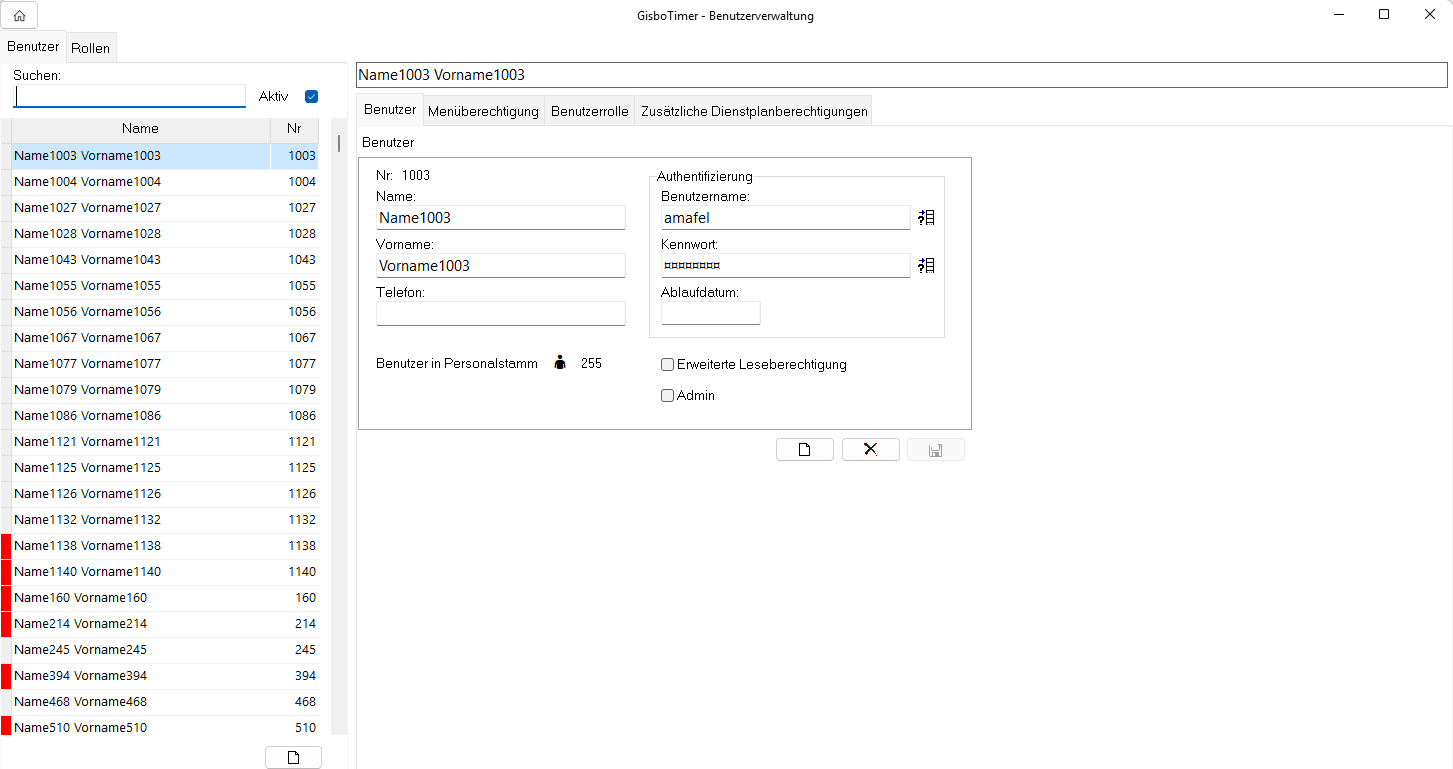Click the red marker beside Name214 row

[5, 624]
